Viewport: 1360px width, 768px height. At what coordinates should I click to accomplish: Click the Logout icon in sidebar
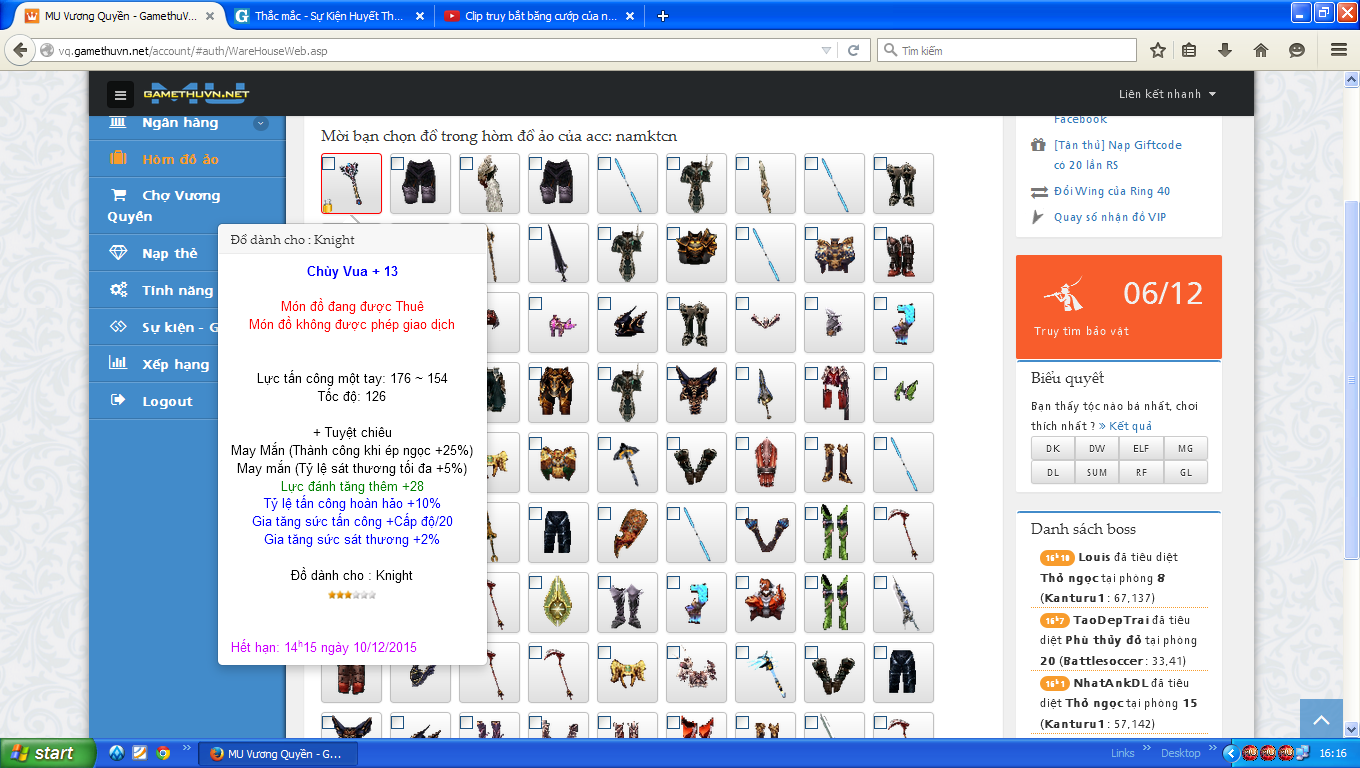click(118, 400)
